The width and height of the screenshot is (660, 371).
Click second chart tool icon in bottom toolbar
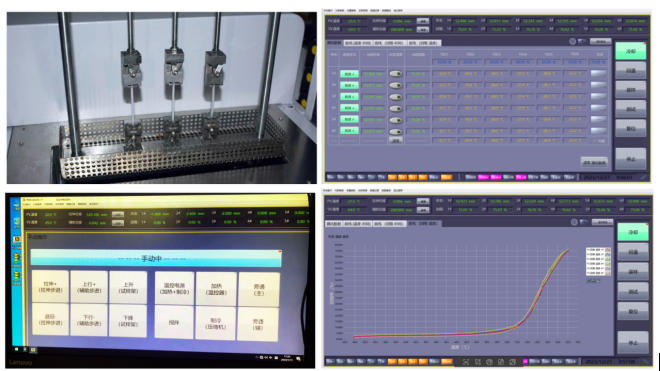478,362
